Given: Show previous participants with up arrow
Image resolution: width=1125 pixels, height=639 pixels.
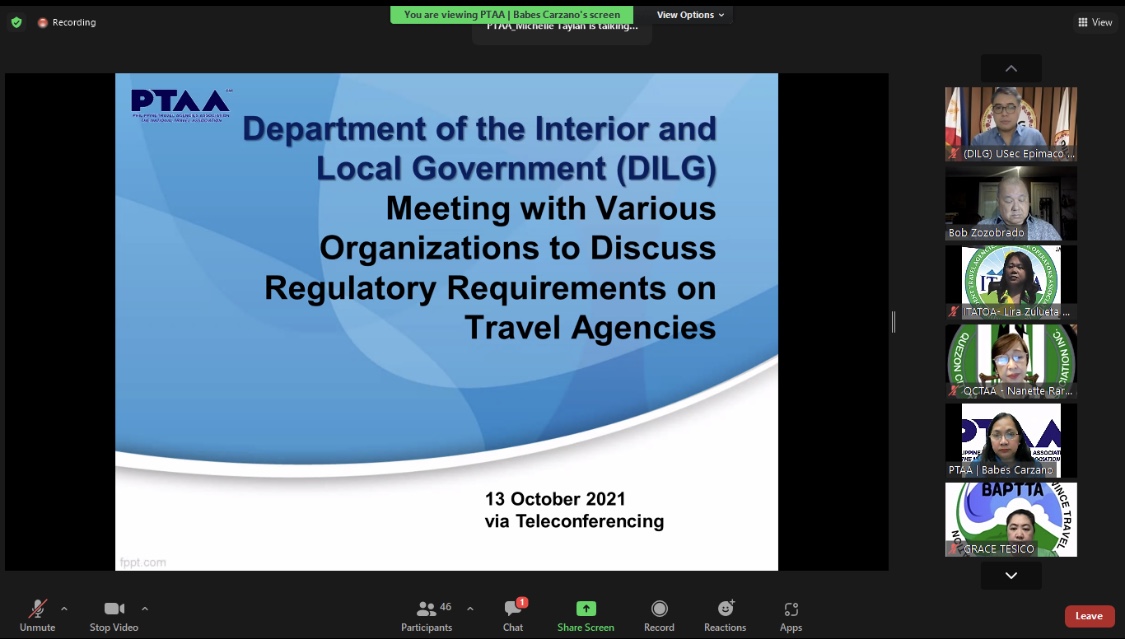Looking at the screenshot, I should 1011,69.
